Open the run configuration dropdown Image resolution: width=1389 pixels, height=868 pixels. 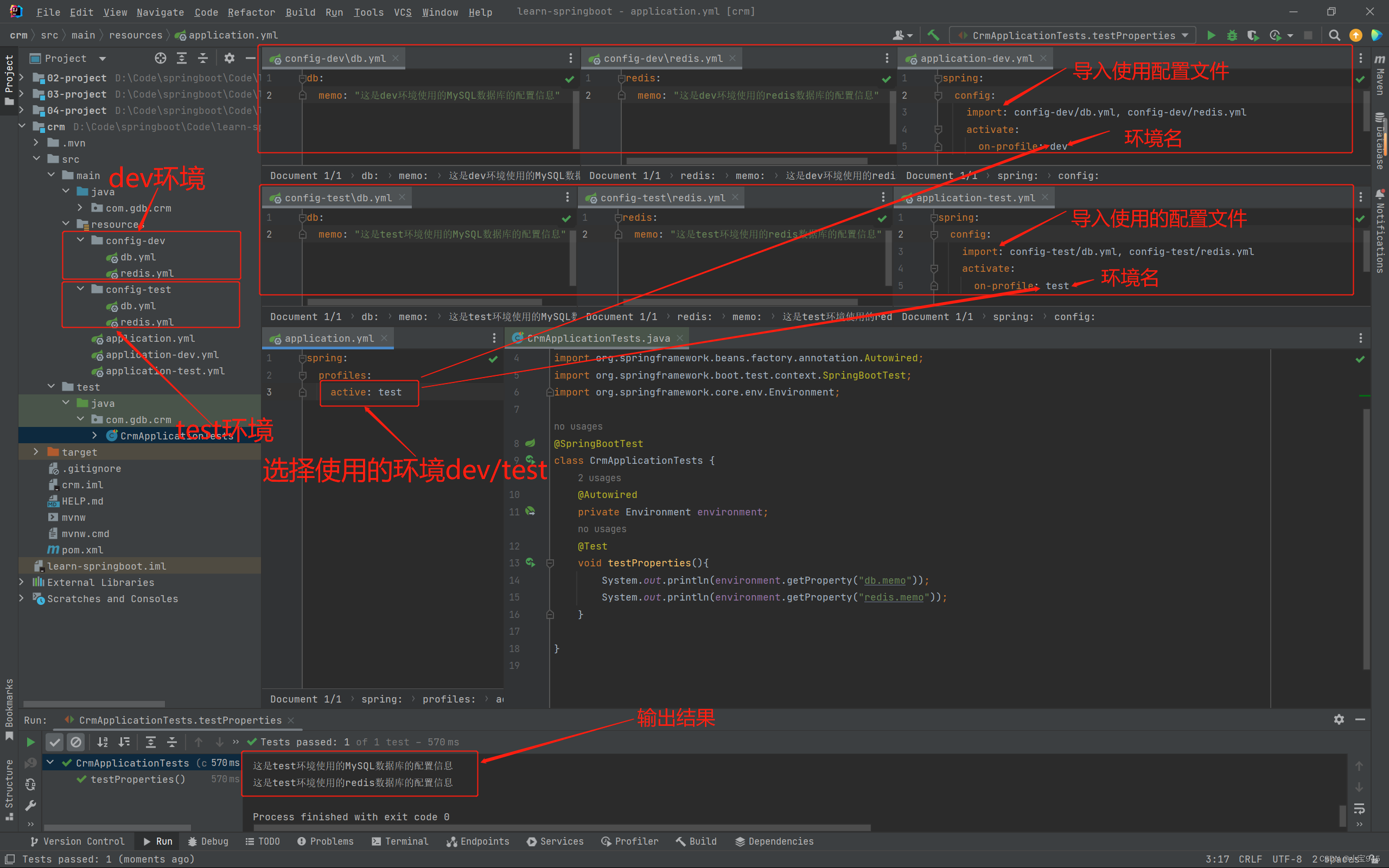1073,35
